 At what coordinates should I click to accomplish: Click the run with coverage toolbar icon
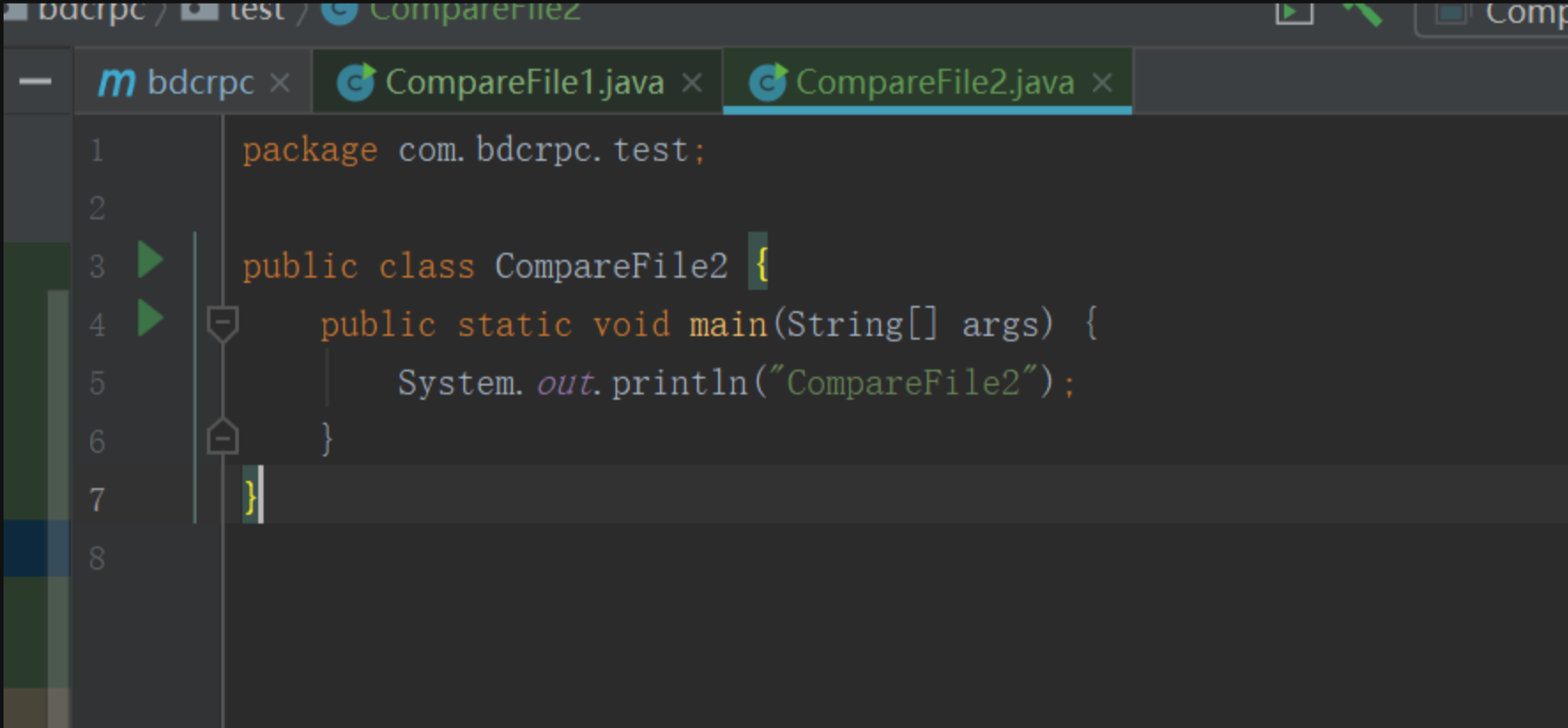pos(1294,11)
